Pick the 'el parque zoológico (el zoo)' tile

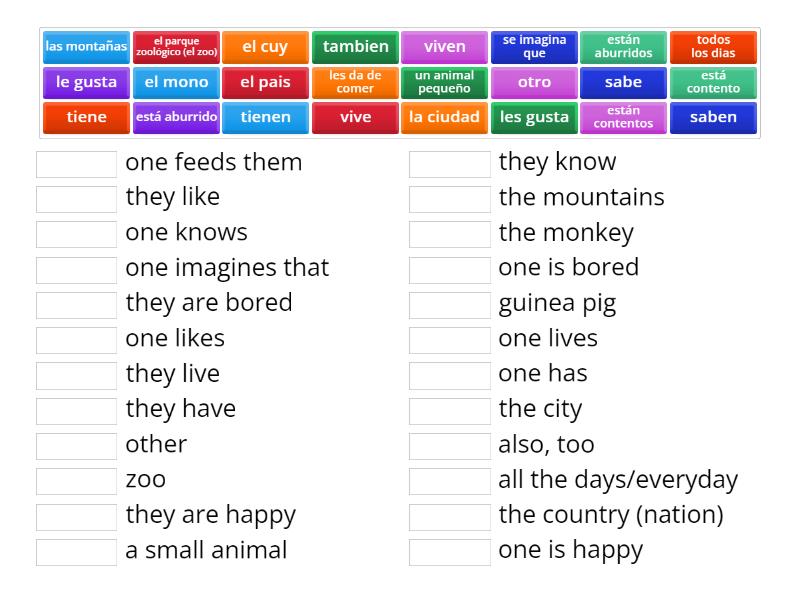176,47
